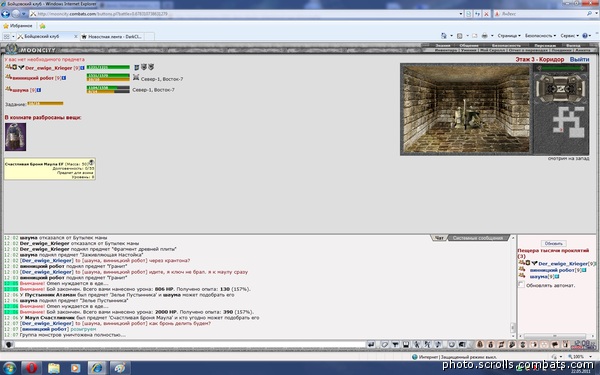Click the browser print icon

pyautogui.click(x=484, y=36)
